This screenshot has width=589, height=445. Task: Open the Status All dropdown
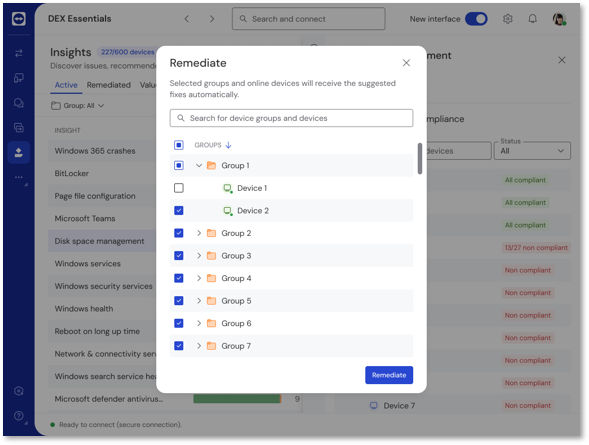pyautogui.click(x=532, y=151)
